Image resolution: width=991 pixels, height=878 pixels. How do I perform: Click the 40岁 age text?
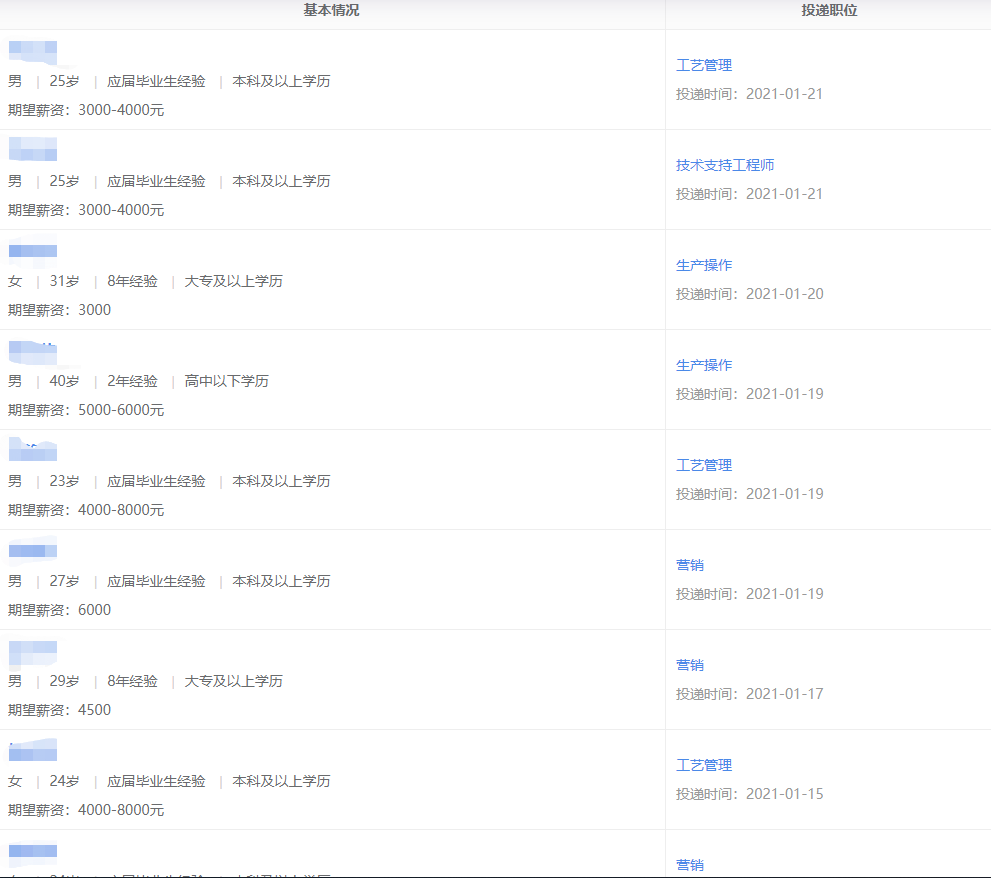tap(64, 381)
